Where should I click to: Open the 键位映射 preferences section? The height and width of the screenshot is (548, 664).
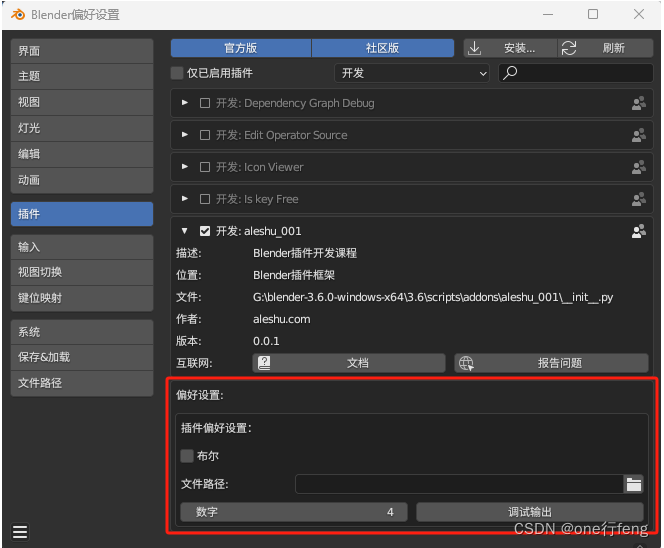pyautogui.click(x=82, y=299)
